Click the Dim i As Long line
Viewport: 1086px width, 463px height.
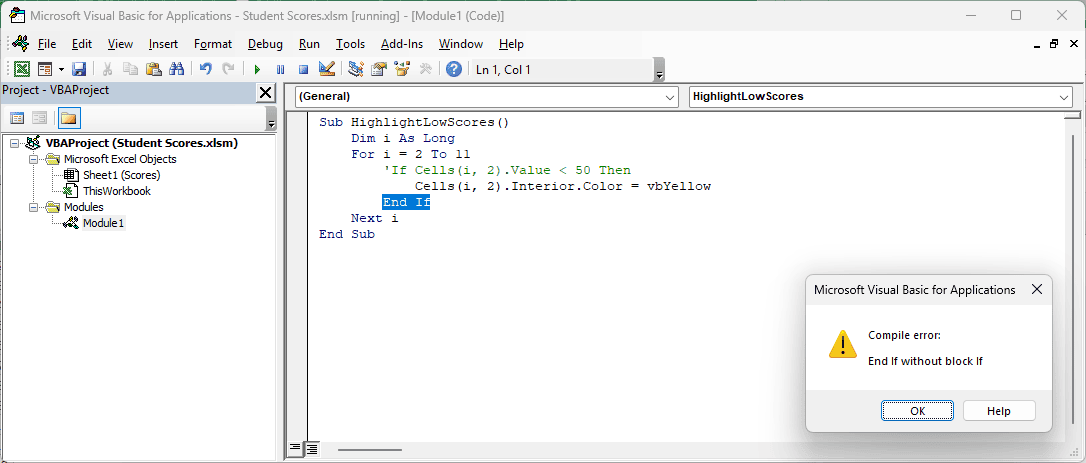(x=402, y=139)
